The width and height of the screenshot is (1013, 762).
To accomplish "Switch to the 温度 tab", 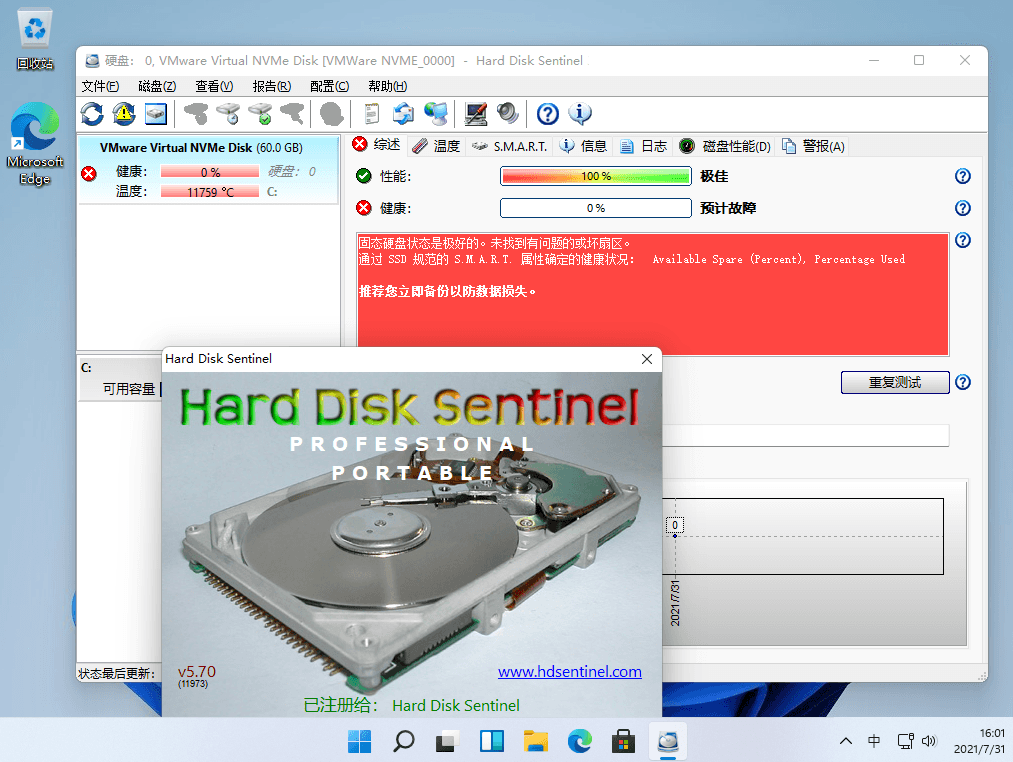I will pos(436,146).
